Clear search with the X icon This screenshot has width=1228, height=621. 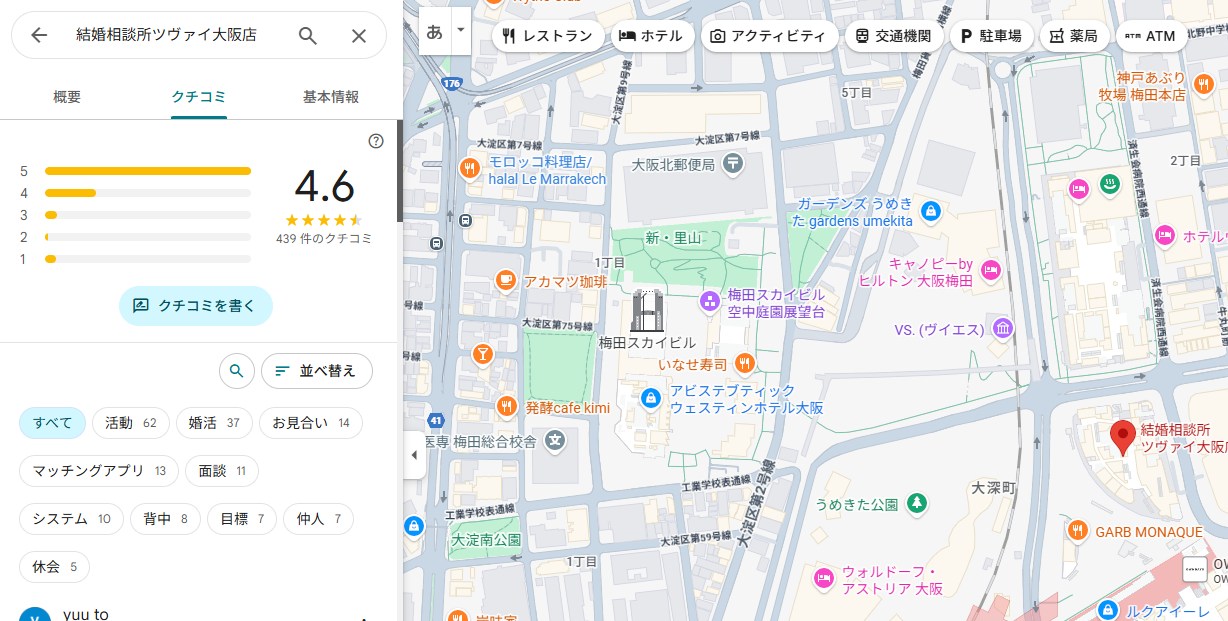point(359,36)
